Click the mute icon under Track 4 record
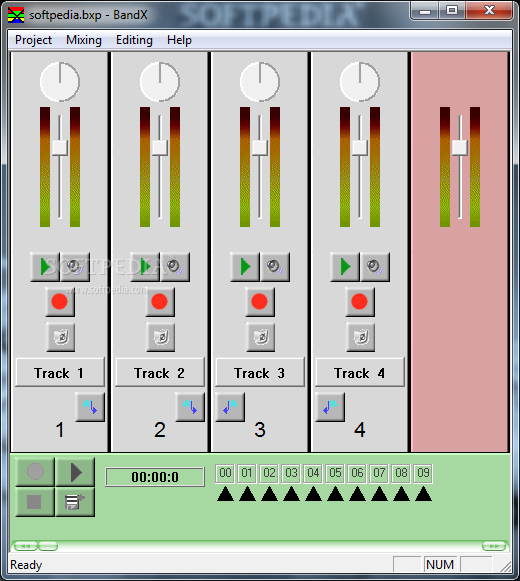520x581 pixels. click(x=361, y=337)
